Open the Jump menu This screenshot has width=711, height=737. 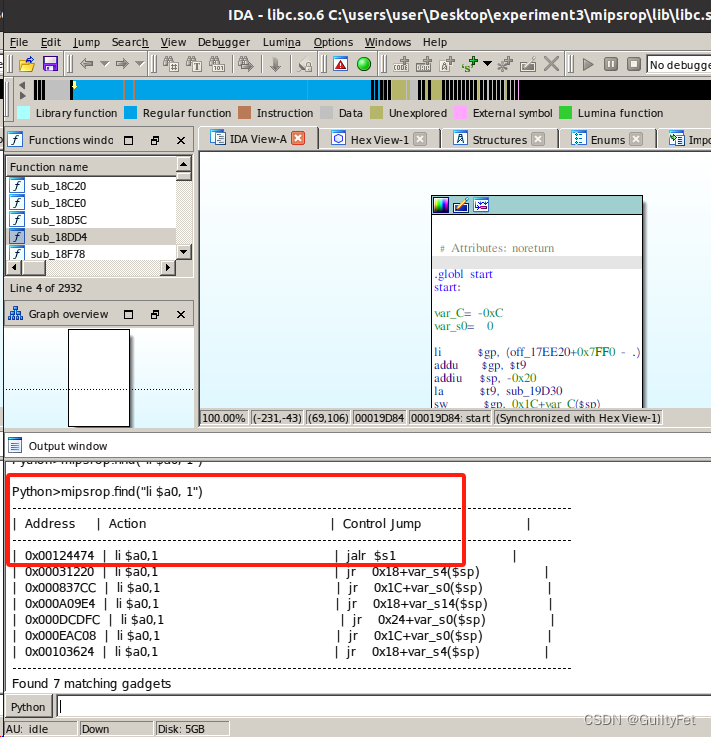pos(86,42)
